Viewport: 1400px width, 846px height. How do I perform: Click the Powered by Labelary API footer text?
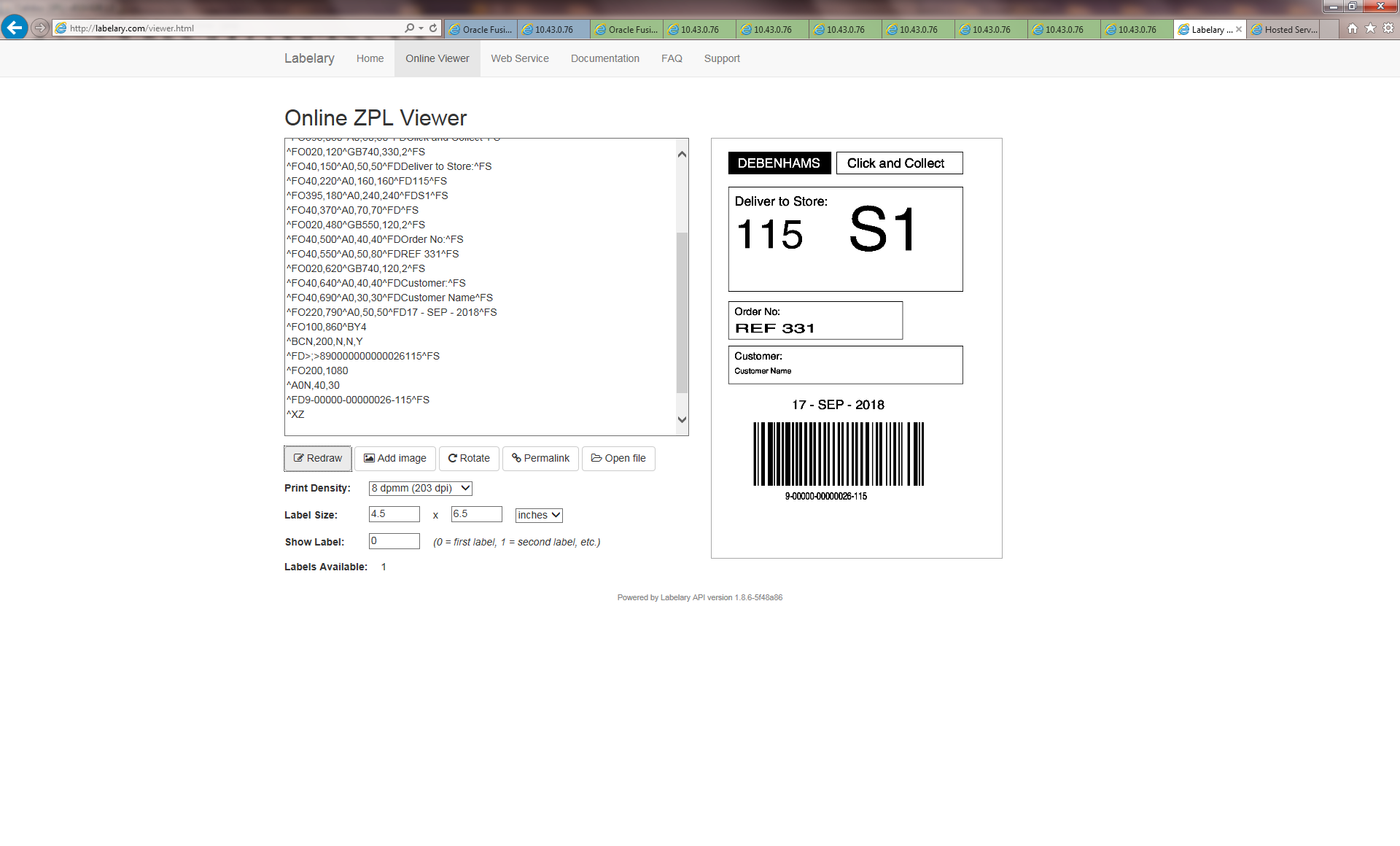pyautogui.click(x=700, y=597)
